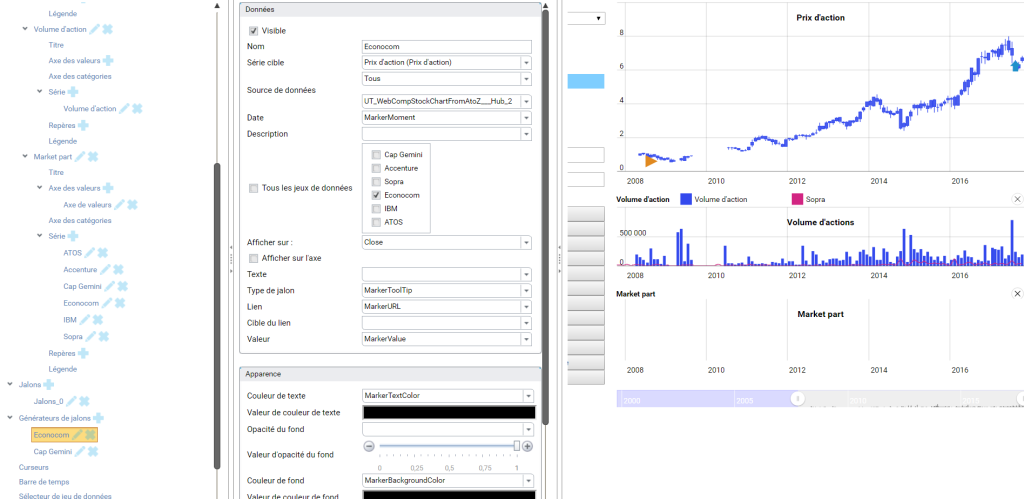Open the Description dropdown
This screenshot has width=1024, height=499.
pos(526,134)
